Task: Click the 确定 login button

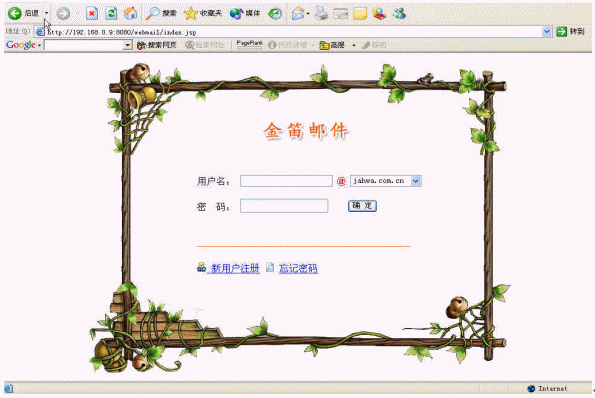Action: click(362, 206)
